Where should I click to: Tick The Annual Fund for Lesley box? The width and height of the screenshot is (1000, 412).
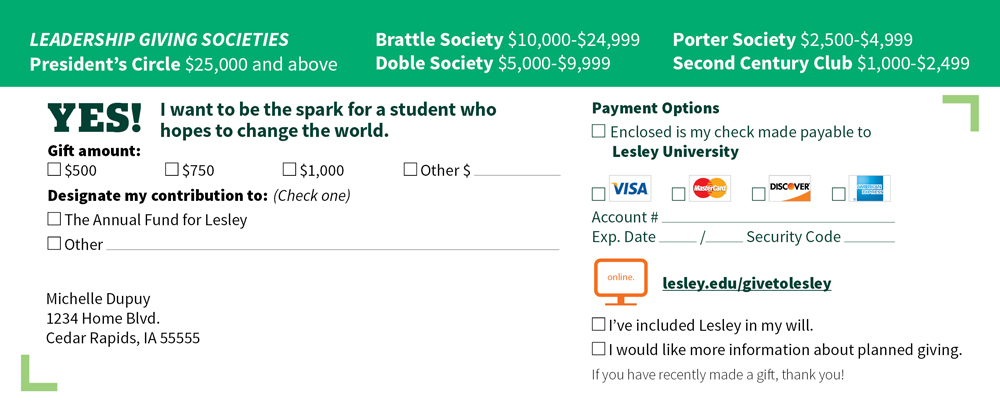tap(55, 219)
